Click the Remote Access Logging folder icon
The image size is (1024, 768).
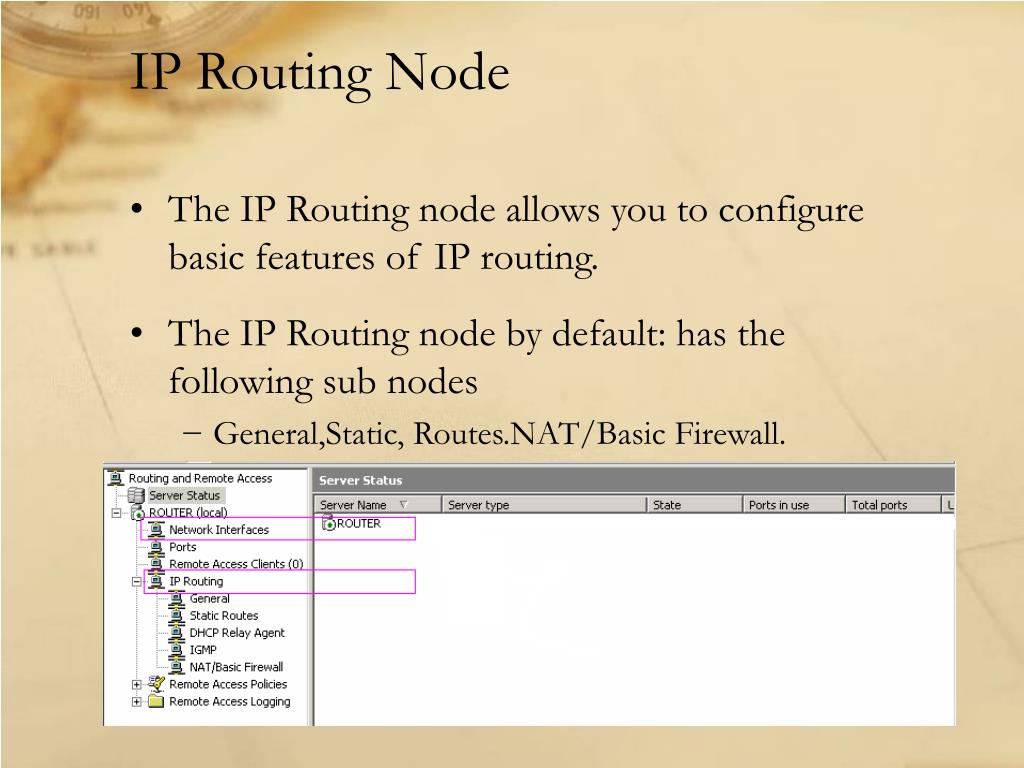(156, 701)
